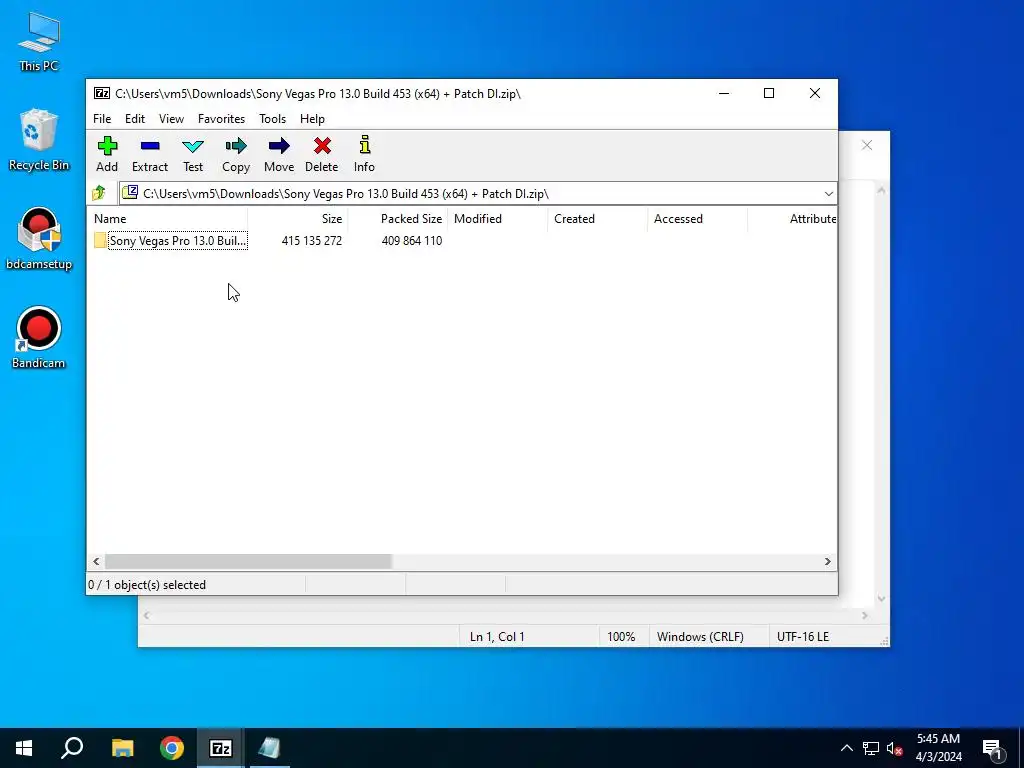Click the 7-Zip taskbar button
This screenshot has height=768, width=1024.
tap(221, 748)
